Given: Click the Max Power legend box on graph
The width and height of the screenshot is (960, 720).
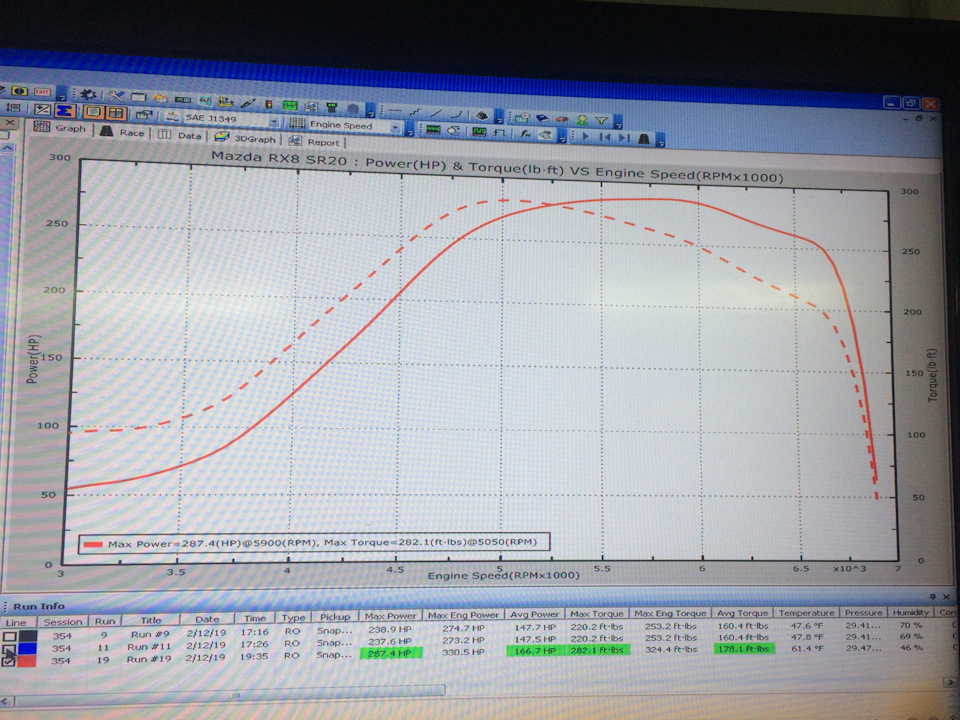Looking at the screenshot, I should pos(314,542).
